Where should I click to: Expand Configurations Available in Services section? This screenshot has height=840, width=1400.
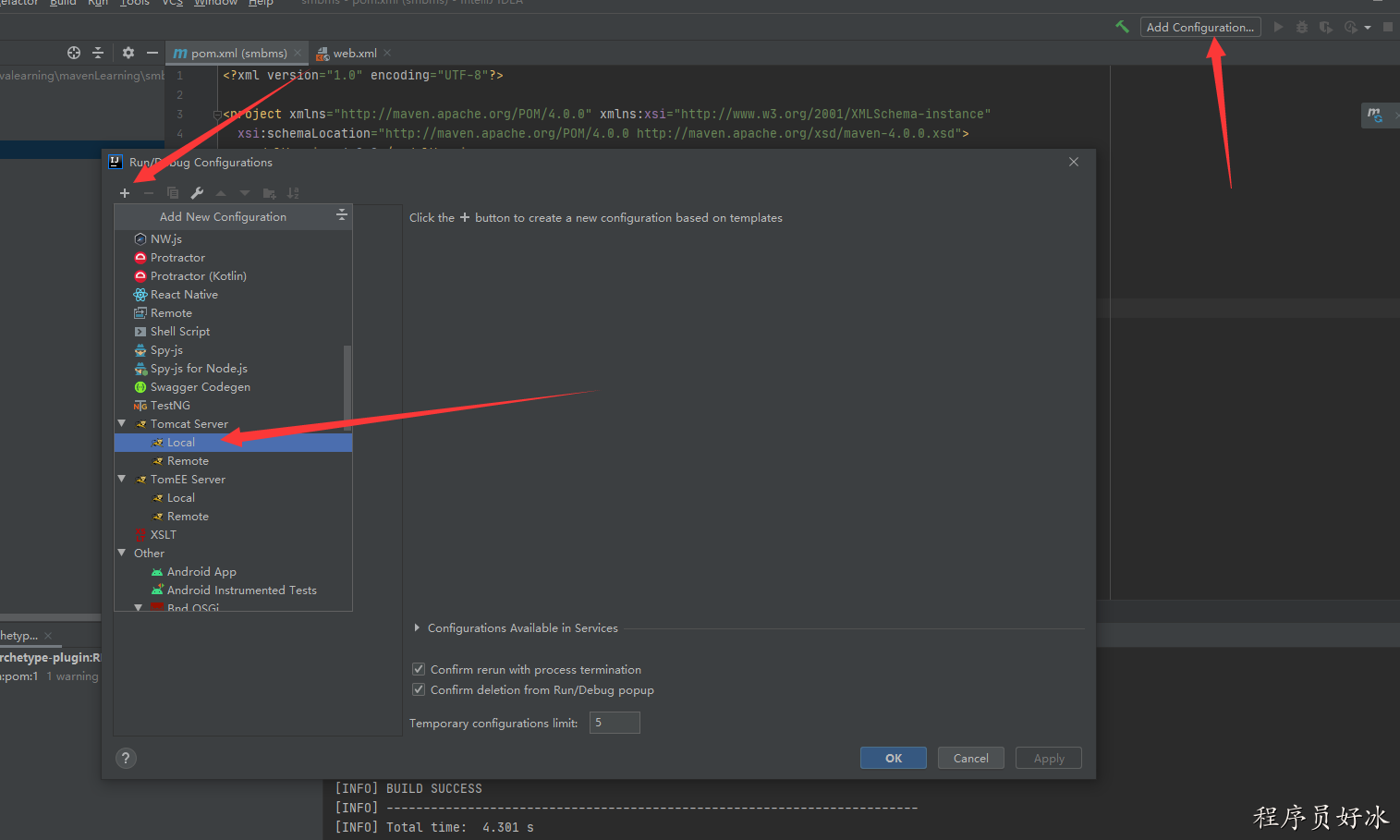click(417, 627)
